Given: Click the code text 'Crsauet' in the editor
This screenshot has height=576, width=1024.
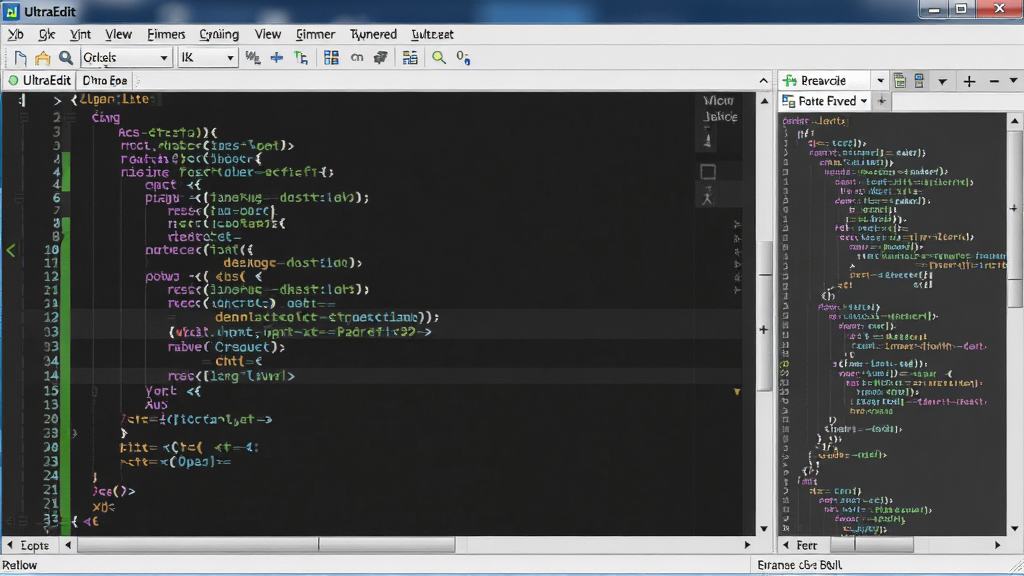Looking at the screenshot, I should click(x=242, y=347).
